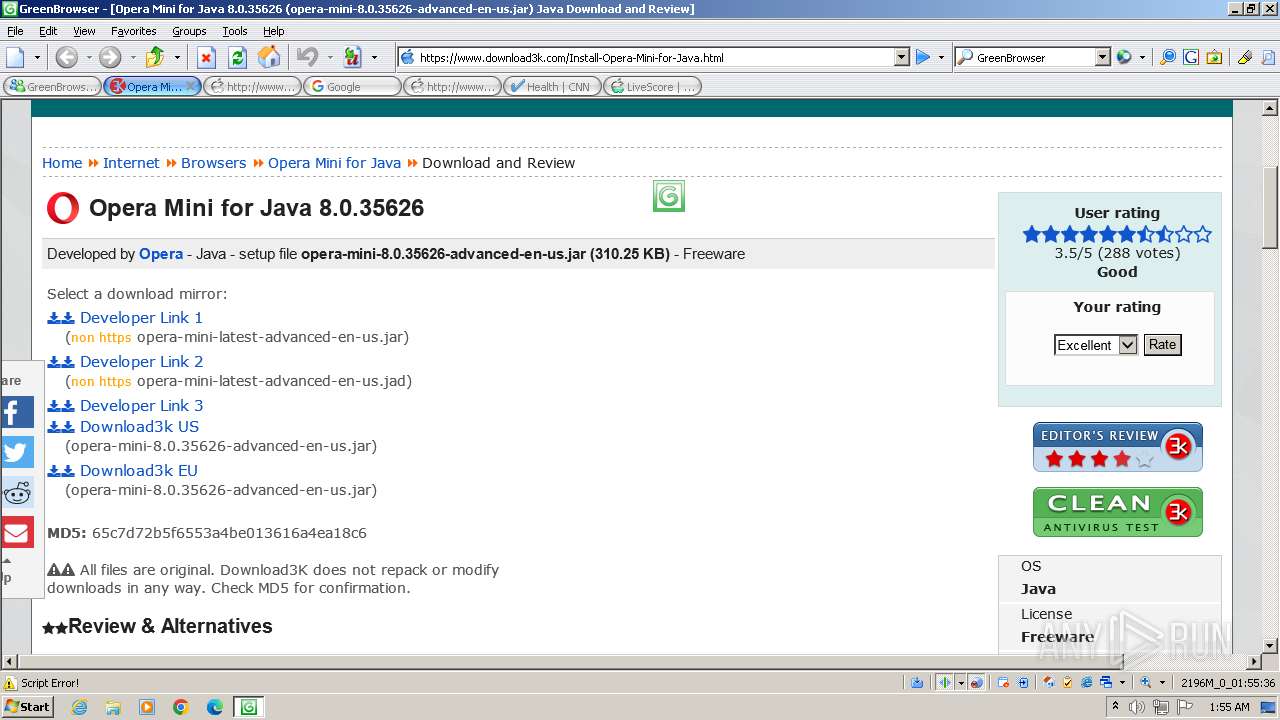Click the New blank page icon
This screenshot has height=720, width=1280.
click(16, 57)
